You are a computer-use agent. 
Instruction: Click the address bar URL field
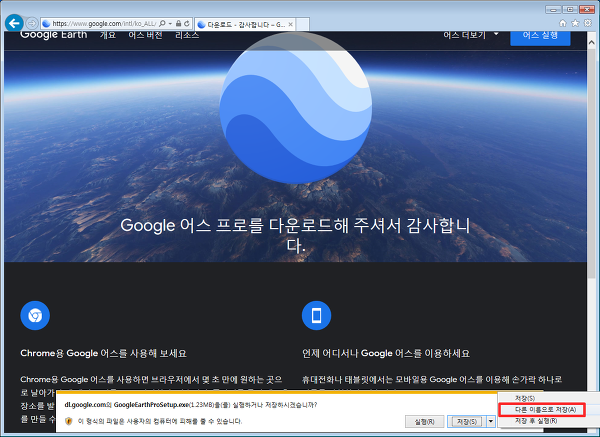[x=103, y=24]
